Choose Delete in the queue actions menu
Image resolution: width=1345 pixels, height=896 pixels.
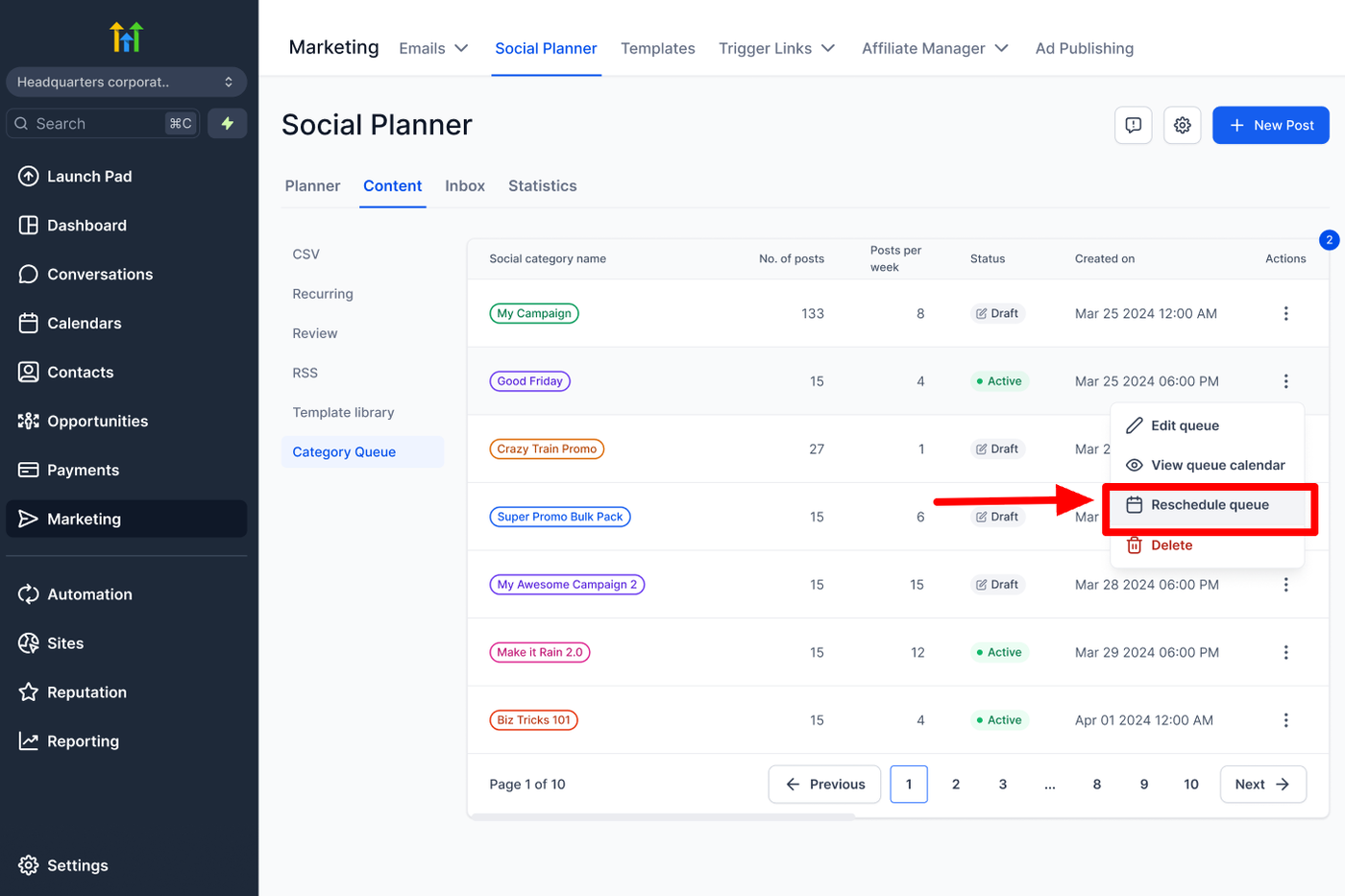(x=1171, y=545)
